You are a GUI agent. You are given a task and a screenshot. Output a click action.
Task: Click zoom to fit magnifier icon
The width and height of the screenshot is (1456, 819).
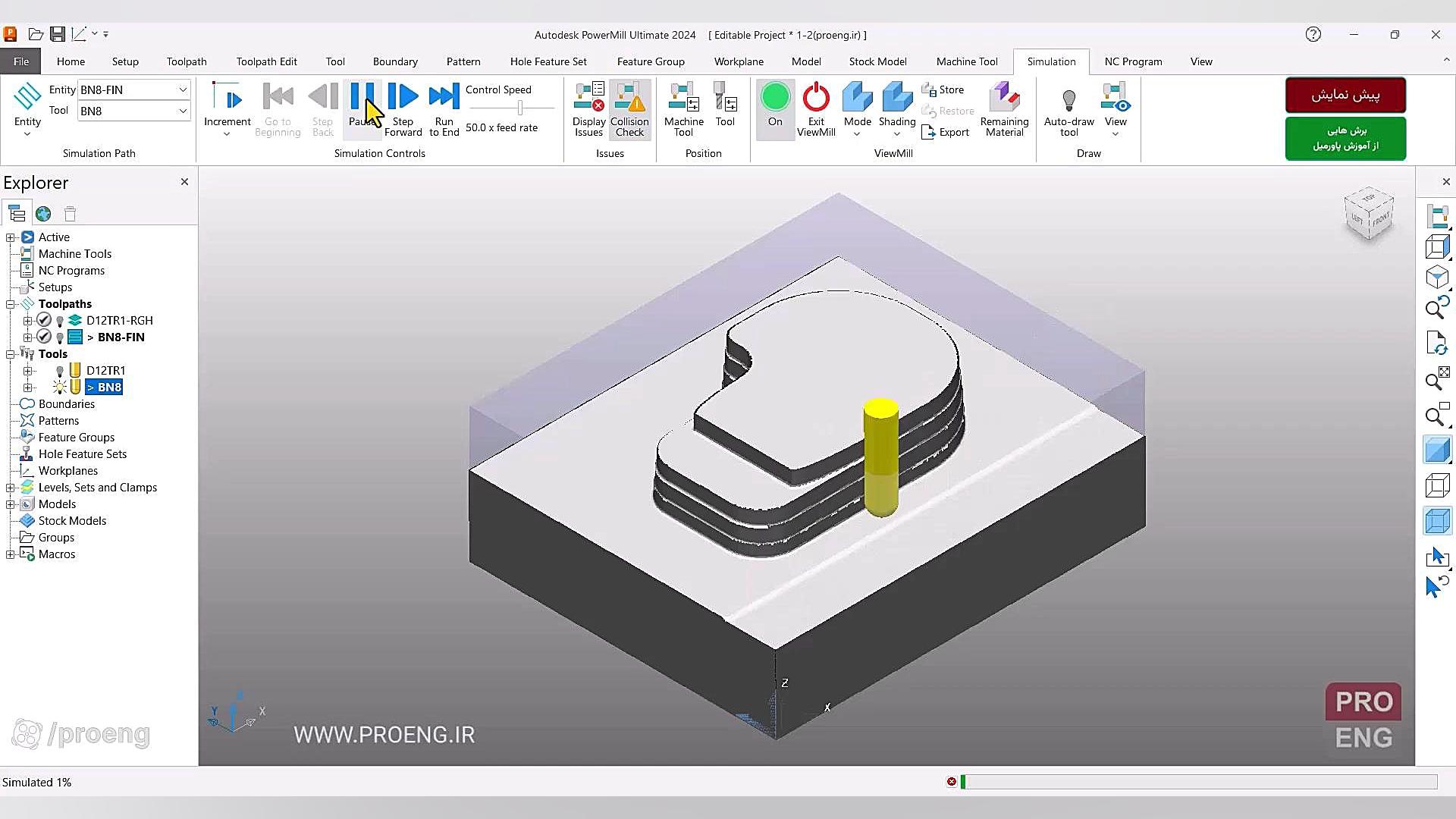click(1437, 378)
